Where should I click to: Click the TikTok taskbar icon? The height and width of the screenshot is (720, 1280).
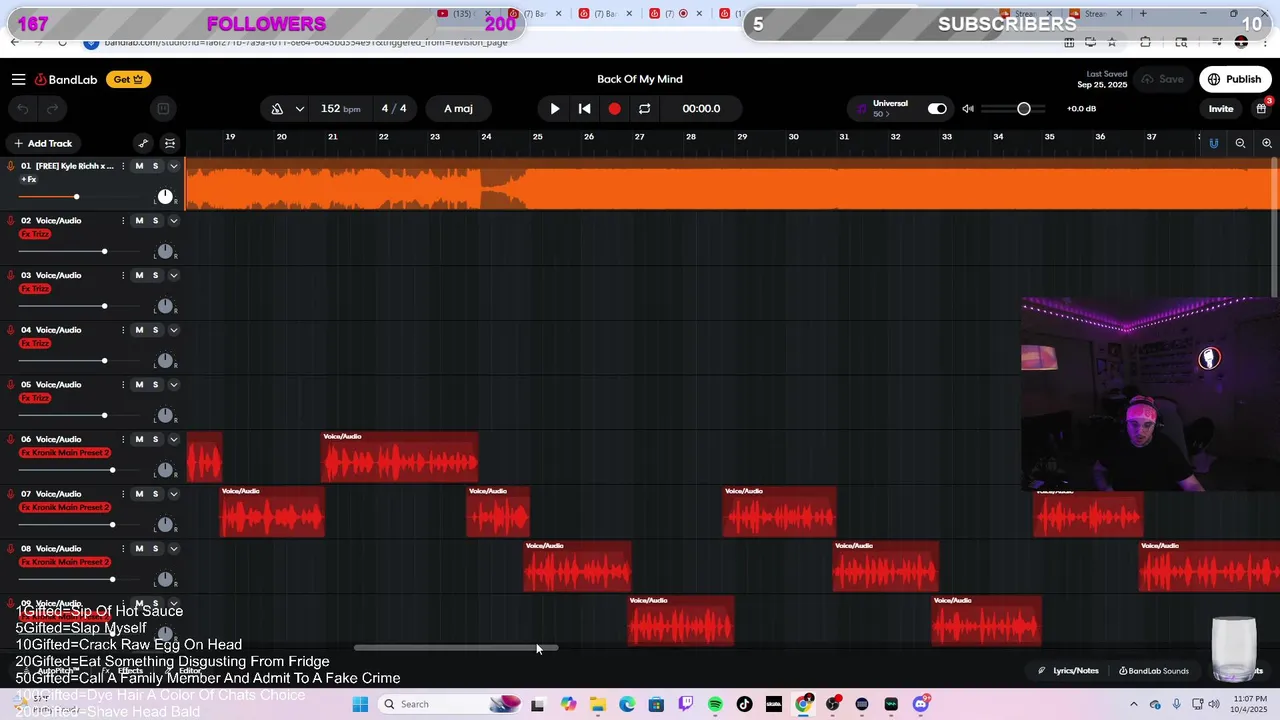(x=744, y=704)
